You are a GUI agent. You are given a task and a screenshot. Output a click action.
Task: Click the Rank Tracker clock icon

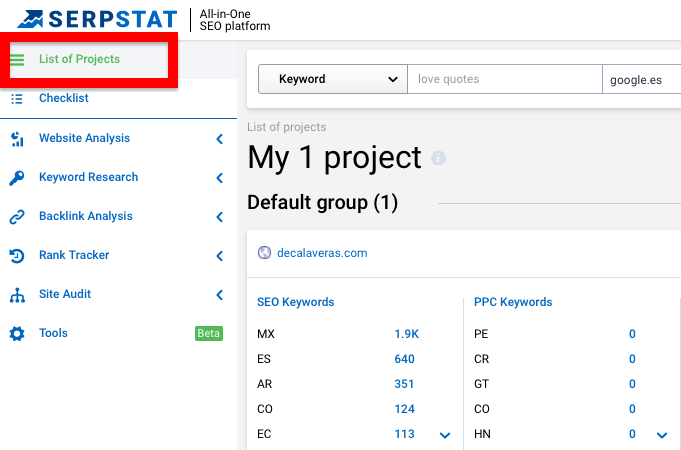point(17,256)
